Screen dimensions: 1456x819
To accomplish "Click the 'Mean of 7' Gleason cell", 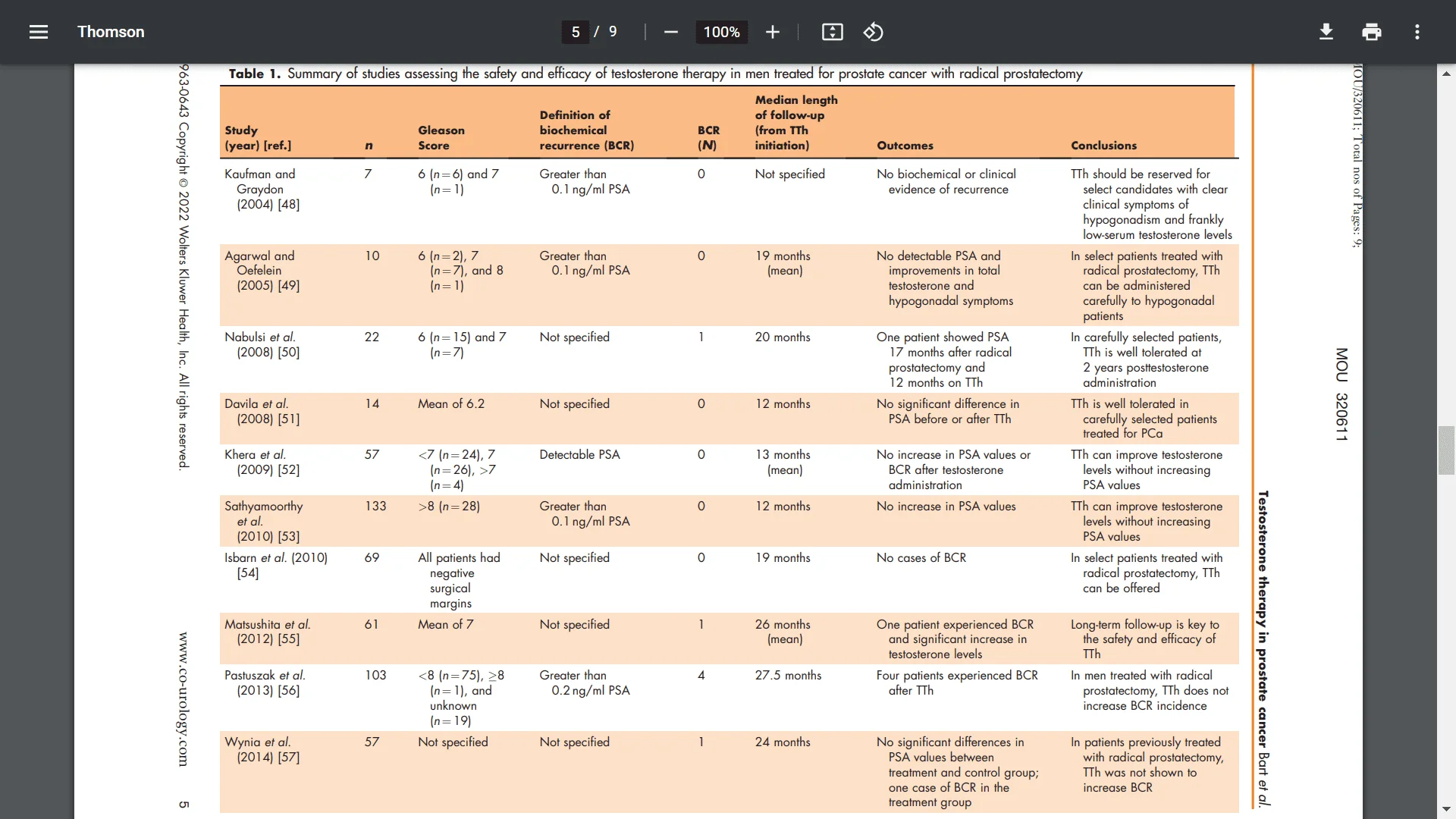I will point(446,624).
